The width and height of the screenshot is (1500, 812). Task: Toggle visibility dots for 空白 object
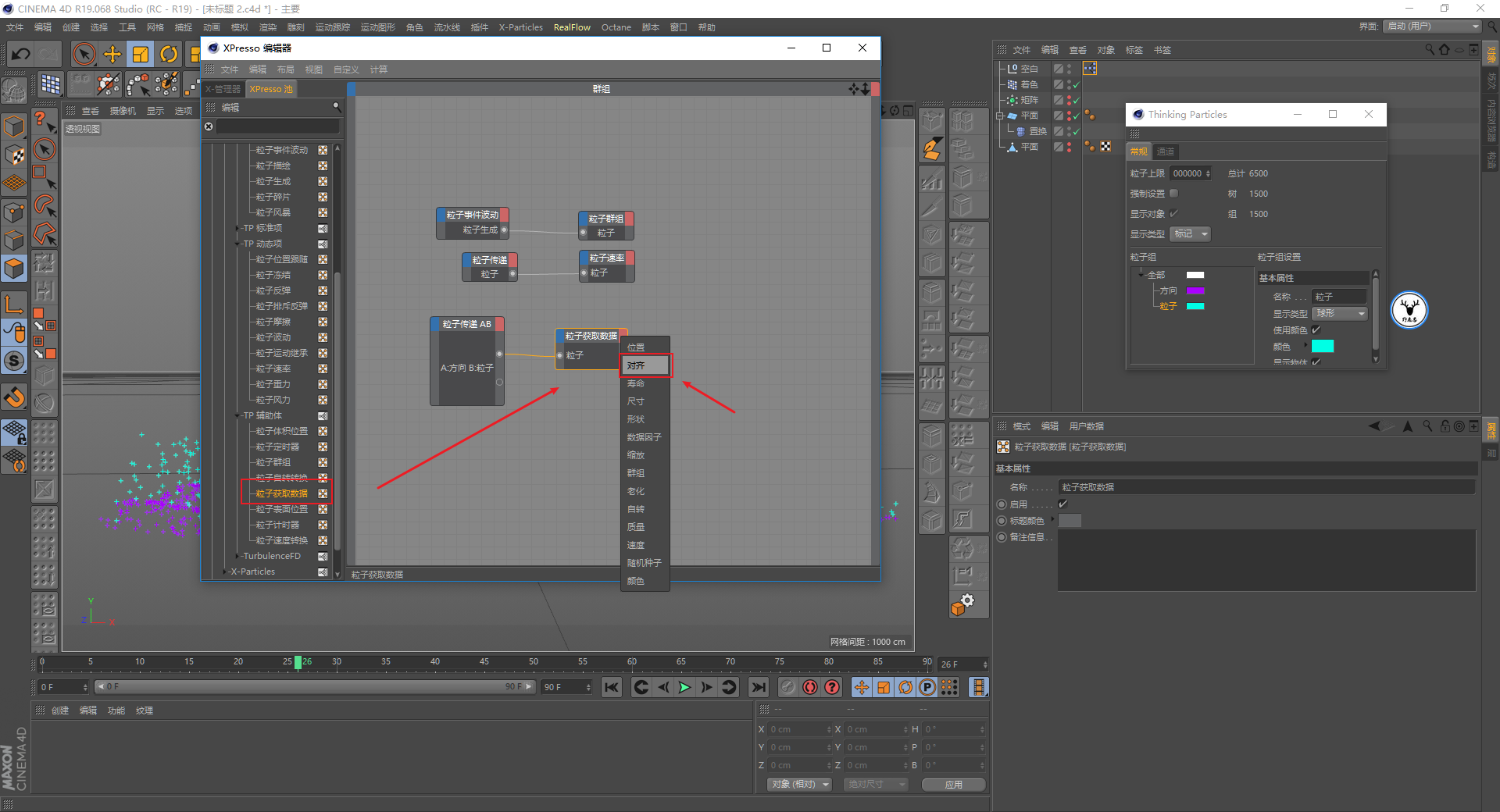(1070, 69)
